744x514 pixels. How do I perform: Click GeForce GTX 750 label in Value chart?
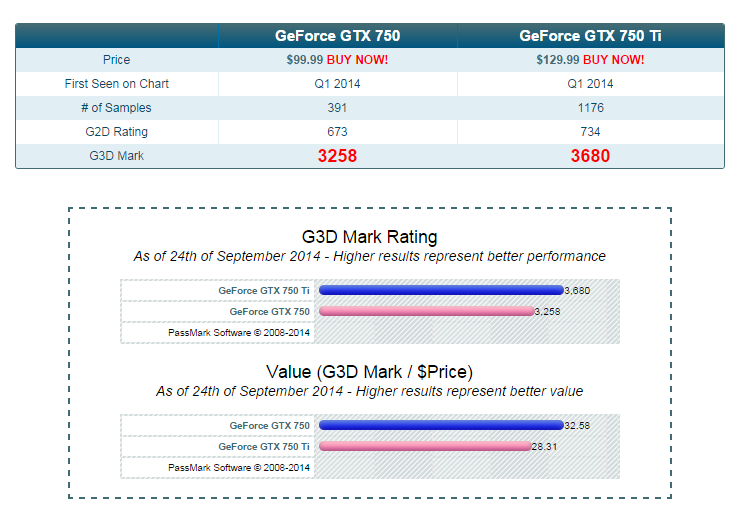point(269,425)
